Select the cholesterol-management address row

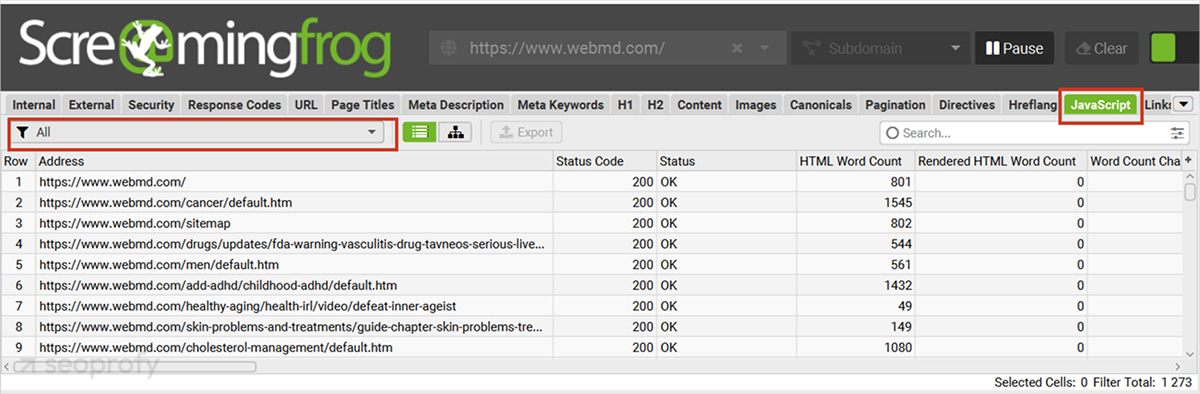(294, 348)
